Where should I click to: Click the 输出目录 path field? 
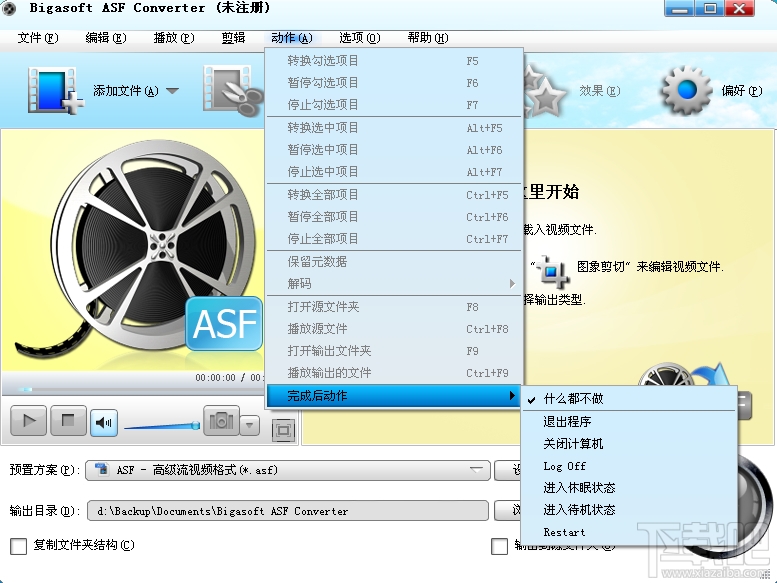pos(288,511)
